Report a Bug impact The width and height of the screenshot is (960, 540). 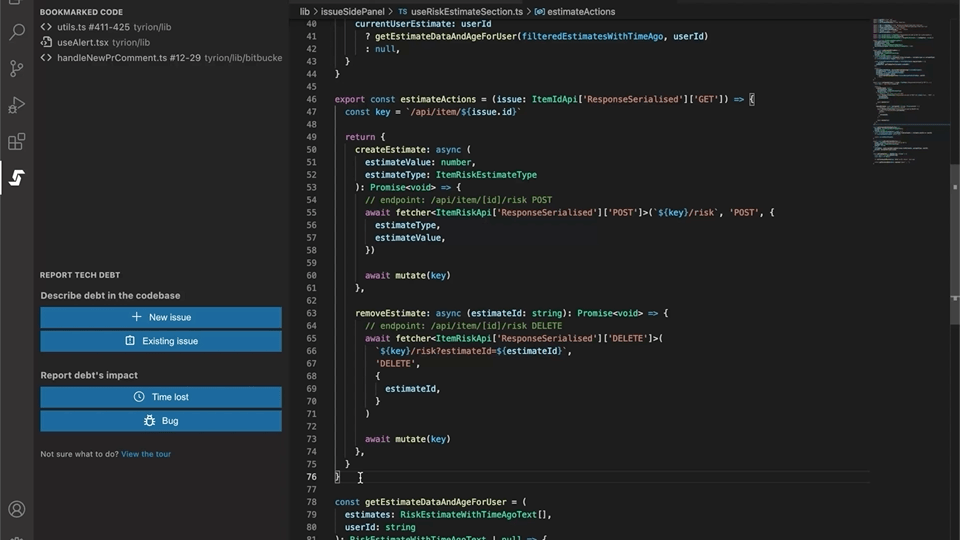coord(161,421)
